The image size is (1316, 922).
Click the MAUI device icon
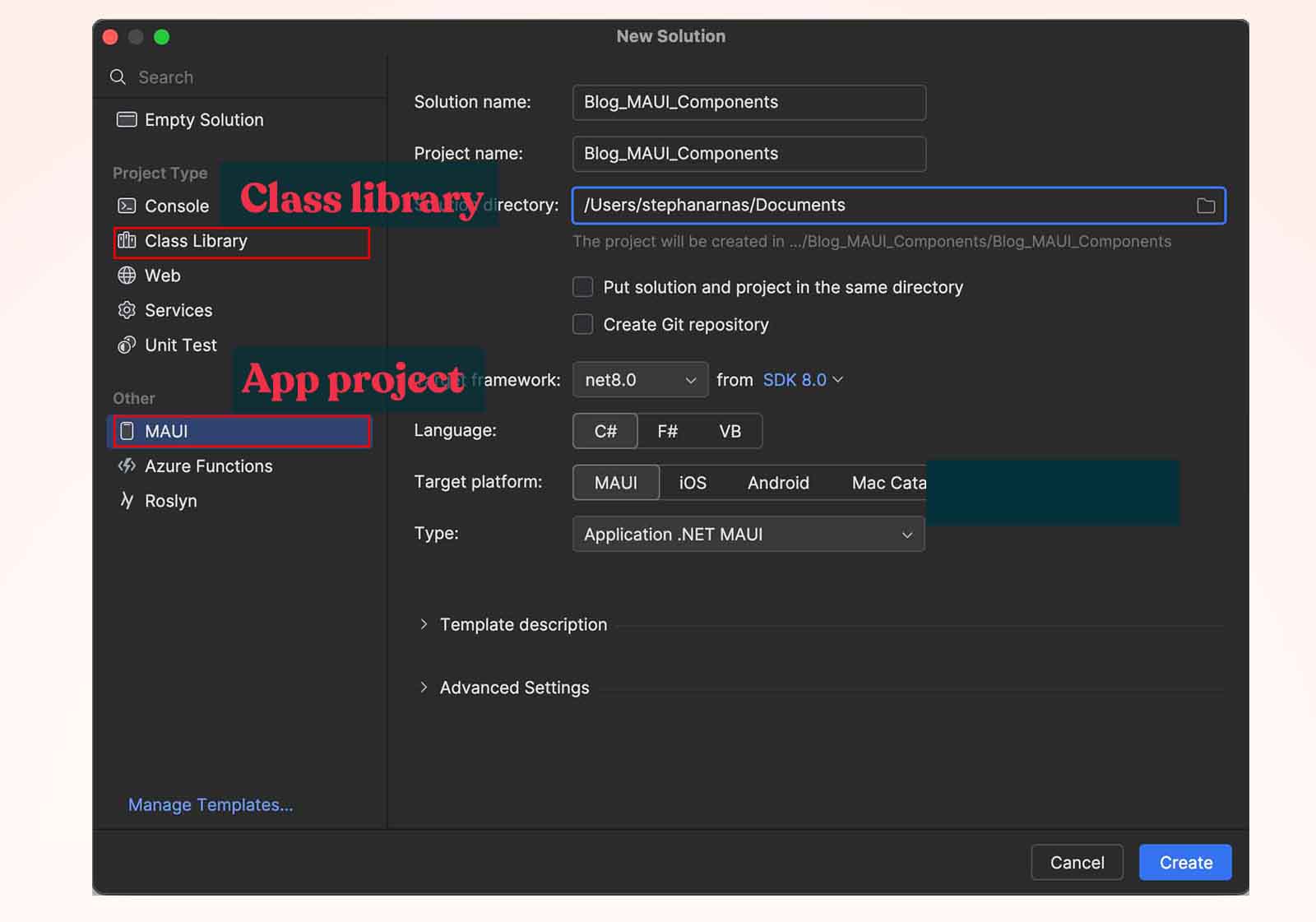point(127,431)
